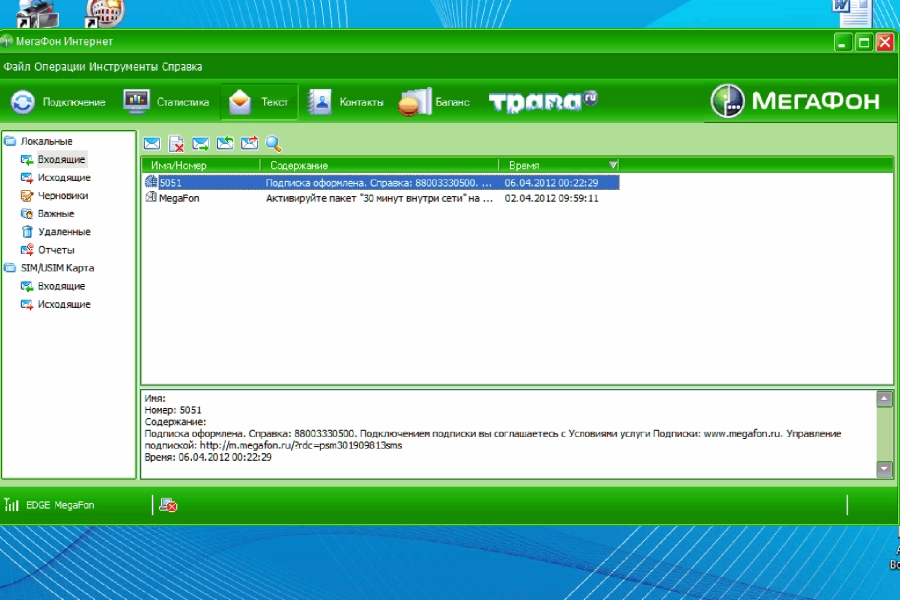Viewport: 900px width, 600px height.
Task: Click the search magnifier icon
Action: (x=274, y=144)
